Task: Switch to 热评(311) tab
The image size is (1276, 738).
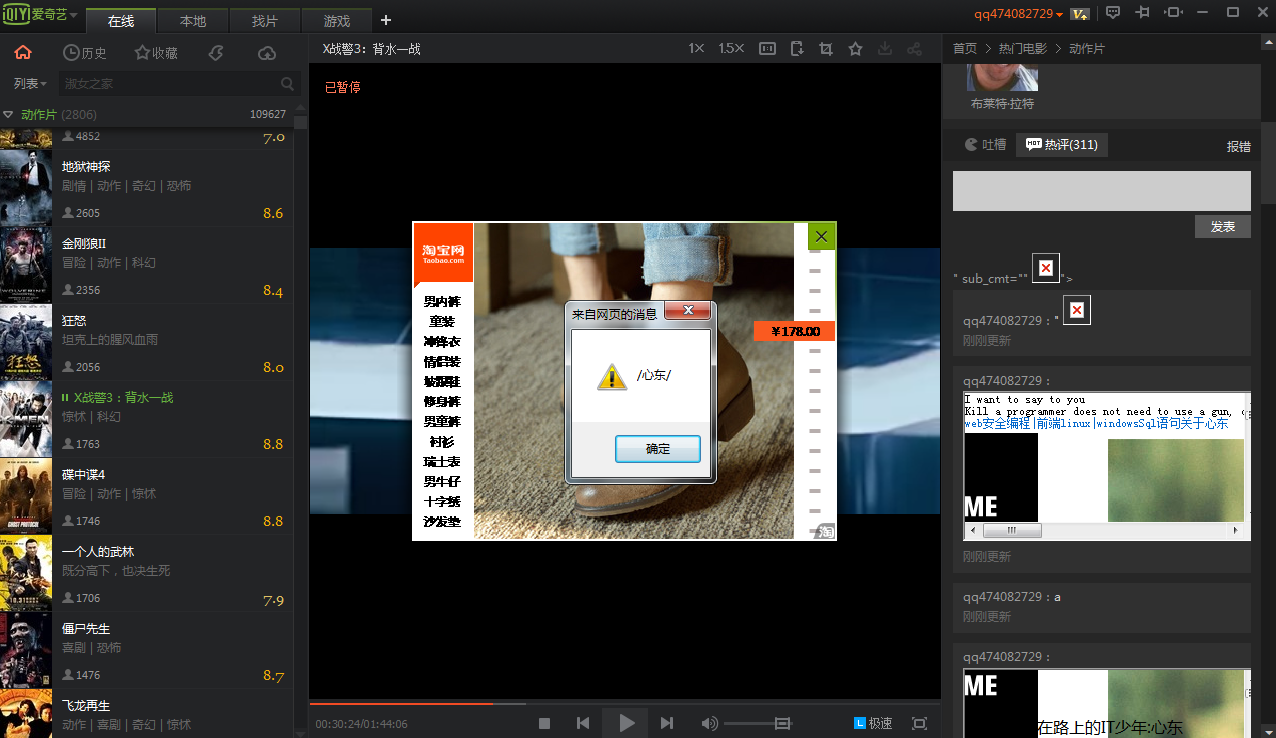Action: 1061,145
